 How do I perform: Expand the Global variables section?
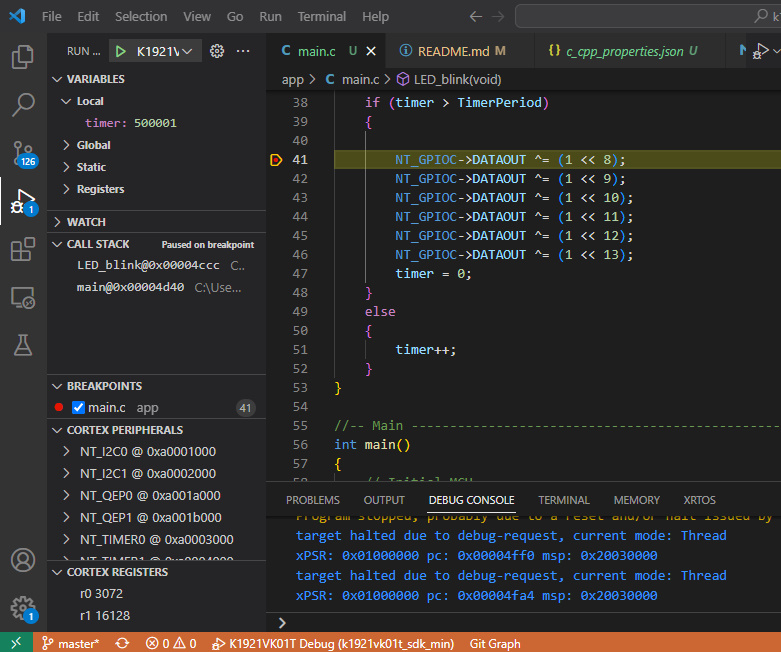[92, 145]
